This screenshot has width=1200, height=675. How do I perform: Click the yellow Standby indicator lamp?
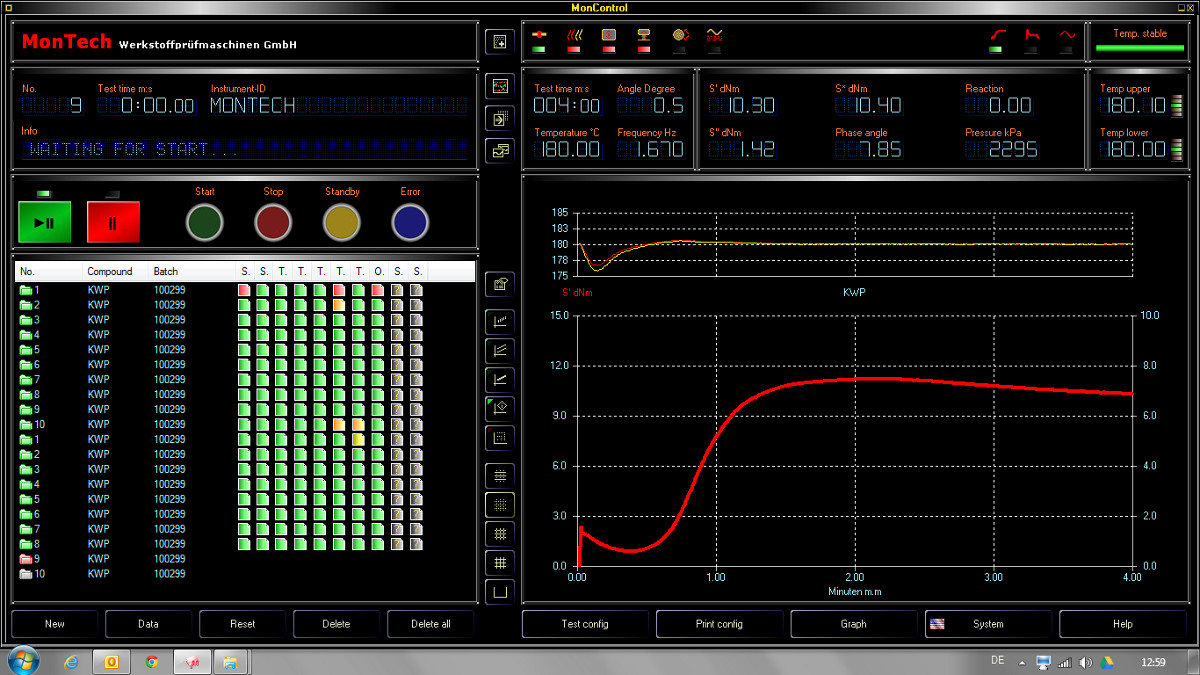click(x=342, y=221)
